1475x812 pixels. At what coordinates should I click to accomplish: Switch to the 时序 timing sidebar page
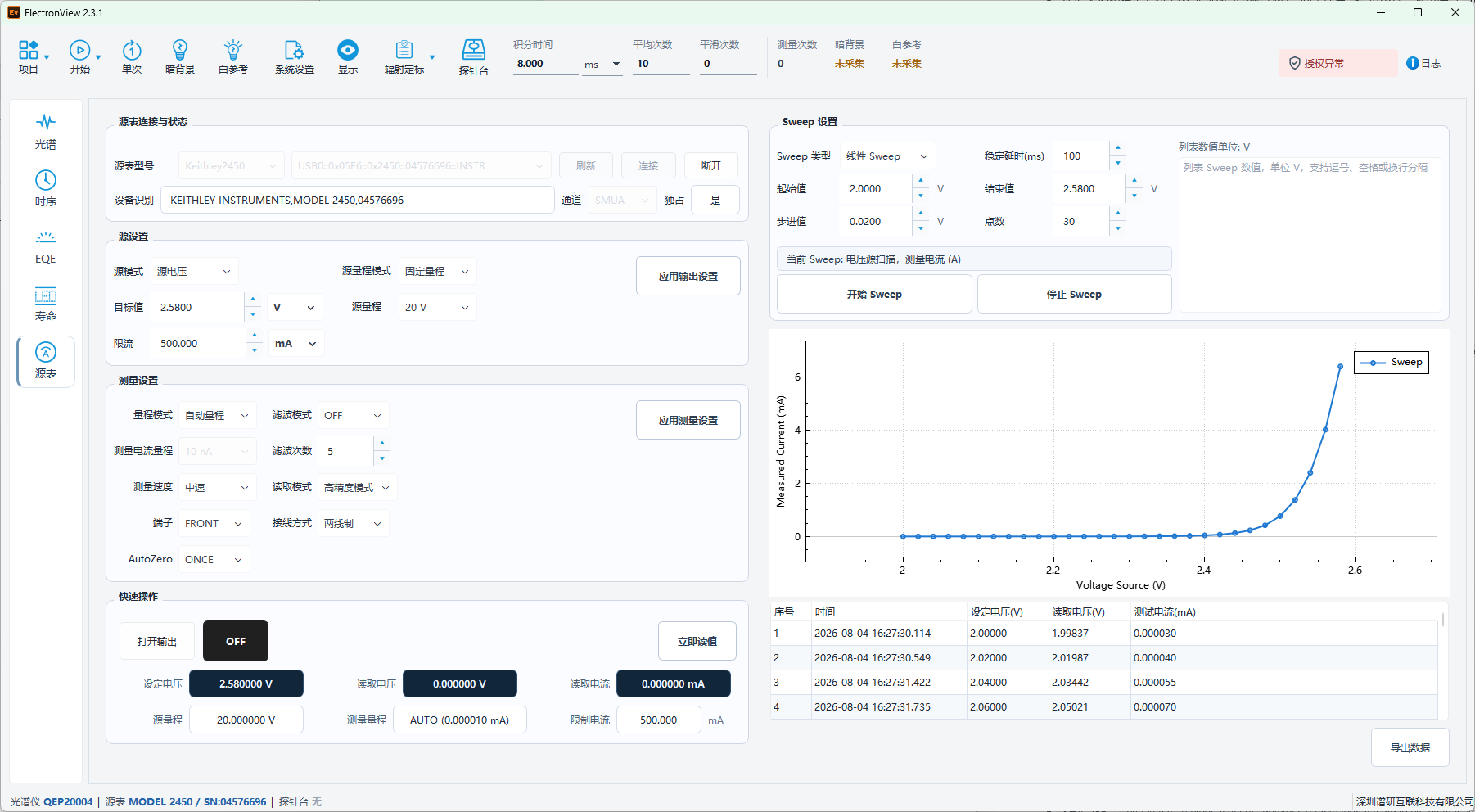coord(46,188)
